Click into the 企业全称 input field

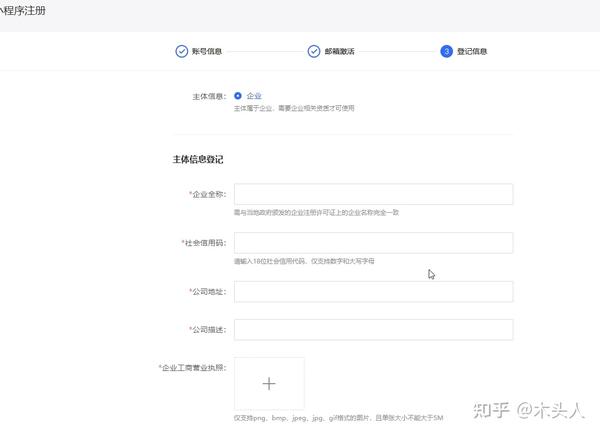click(373, 194)
